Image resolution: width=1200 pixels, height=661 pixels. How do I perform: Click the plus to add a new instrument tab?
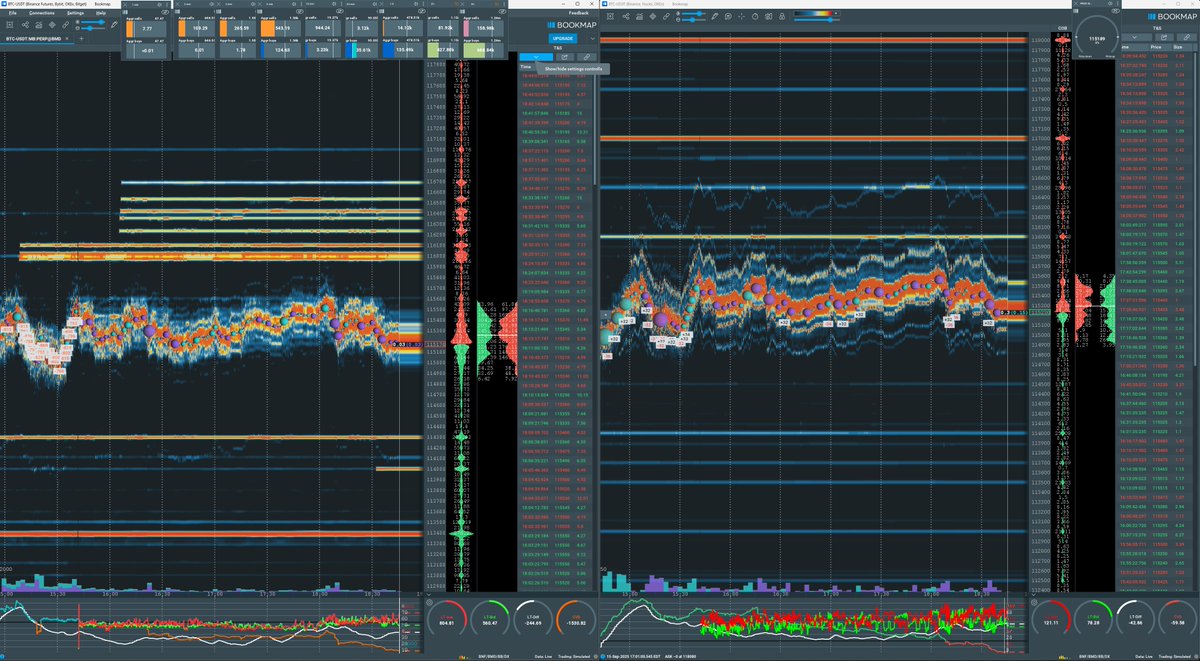point(81,37)
